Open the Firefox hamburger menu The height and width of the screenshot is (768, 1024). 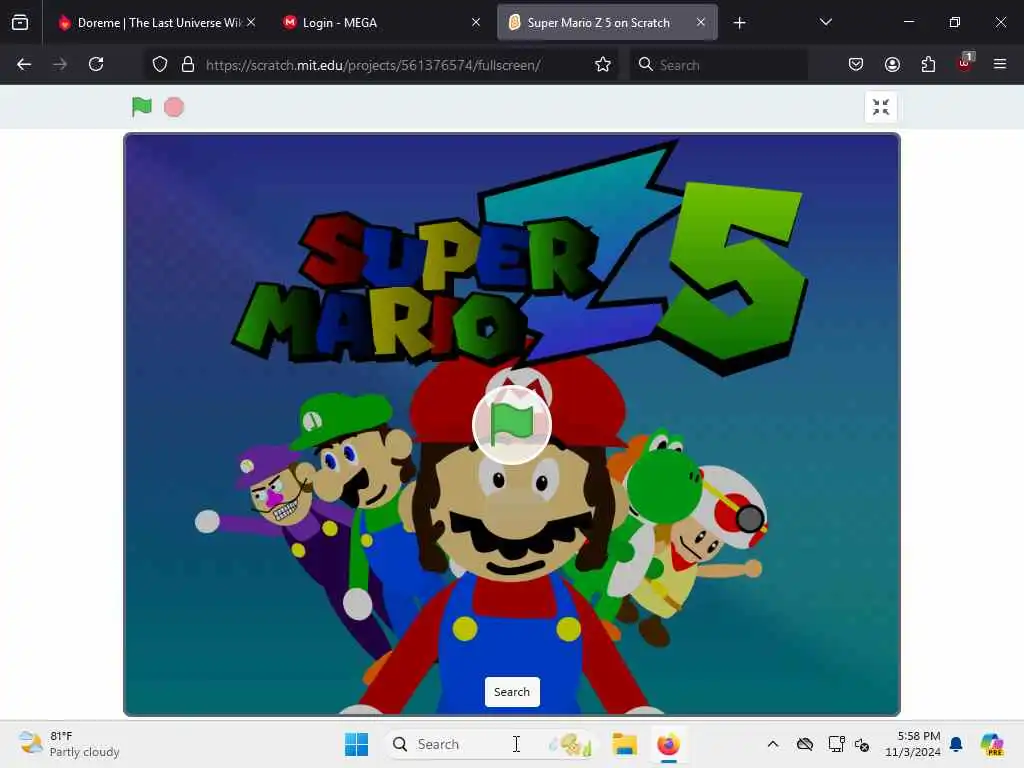1000,64
